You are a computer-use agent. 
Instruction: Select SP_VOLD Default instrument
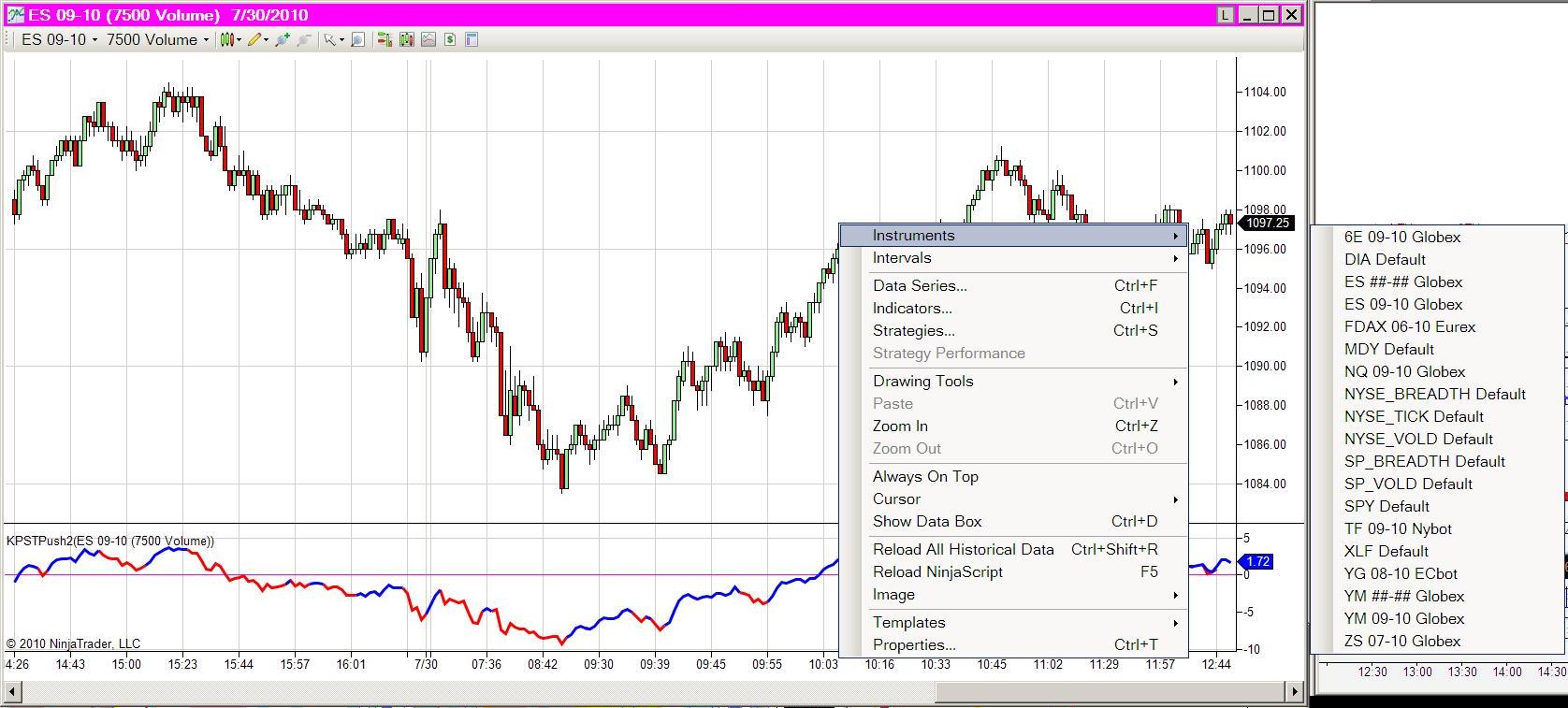tap(1438, 484)
